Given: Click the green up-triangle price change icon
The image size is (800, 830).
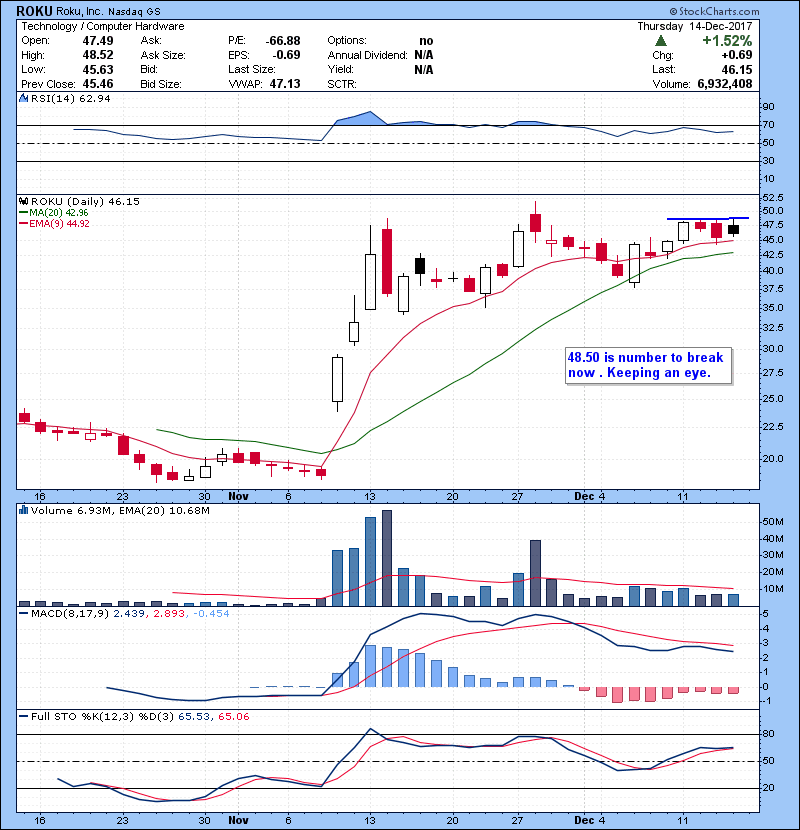Looking at the screenshot, I should (660, 41).
